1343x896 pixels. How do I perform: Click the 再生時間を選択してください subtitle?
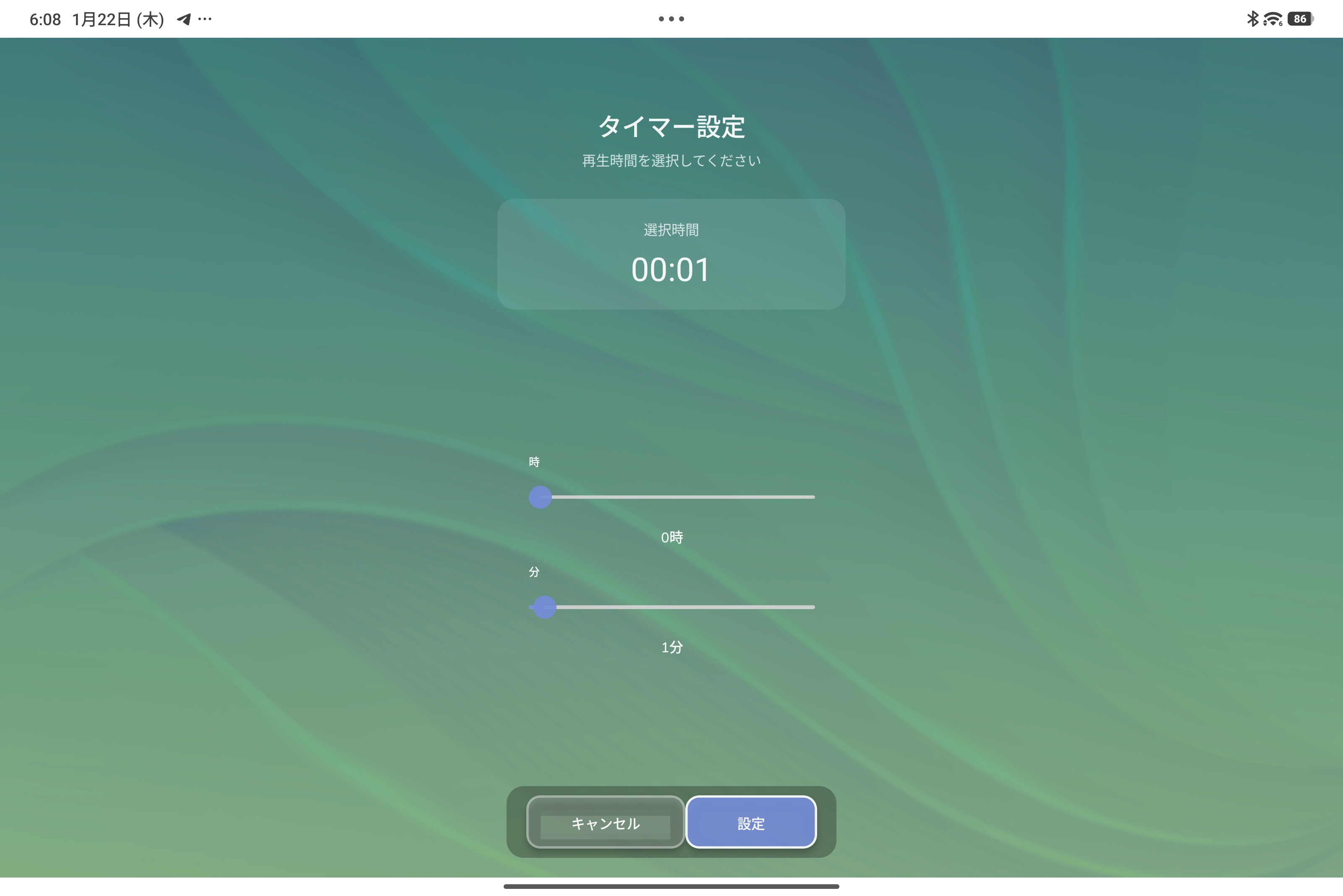coord(671,161)
